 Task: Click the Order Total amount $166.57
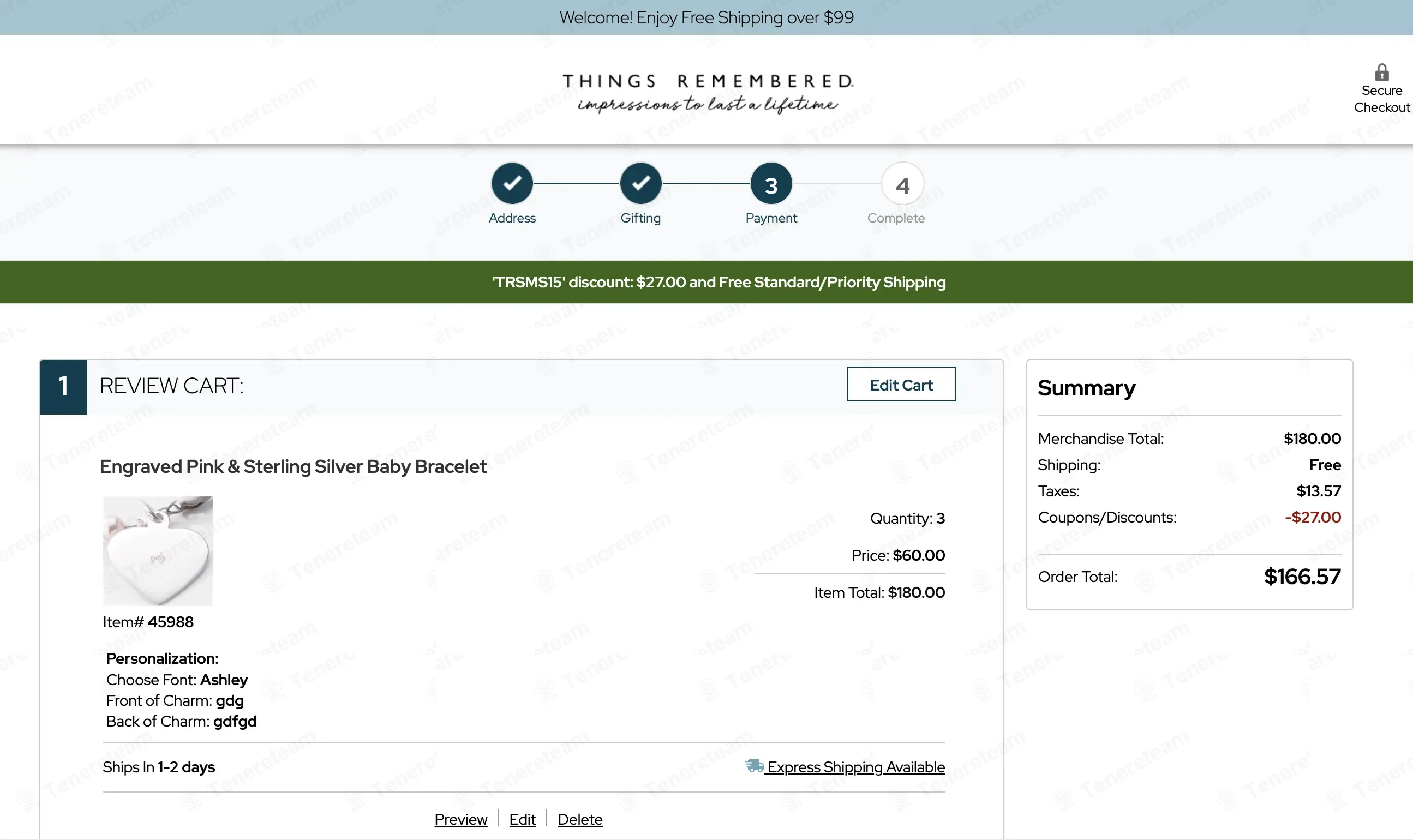coord(1302,577)
